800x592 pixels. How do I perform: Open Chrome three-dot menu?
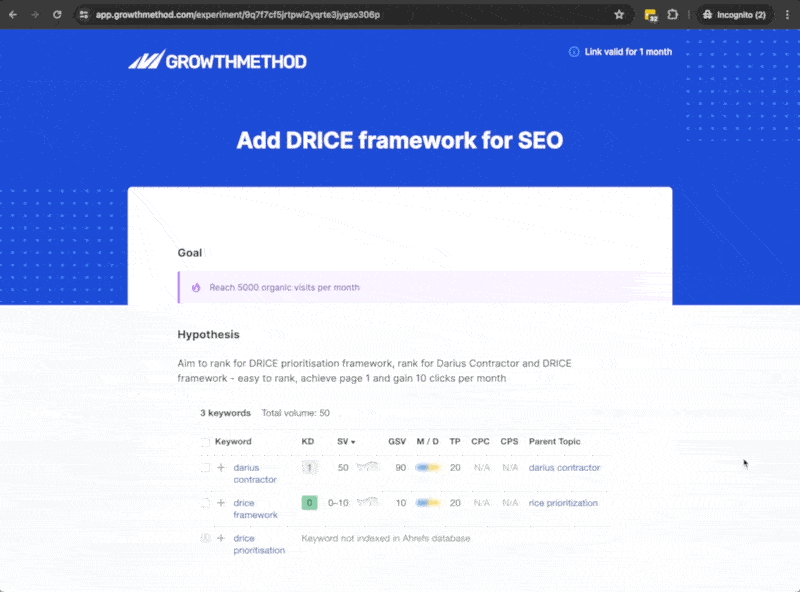coord(787,15)
